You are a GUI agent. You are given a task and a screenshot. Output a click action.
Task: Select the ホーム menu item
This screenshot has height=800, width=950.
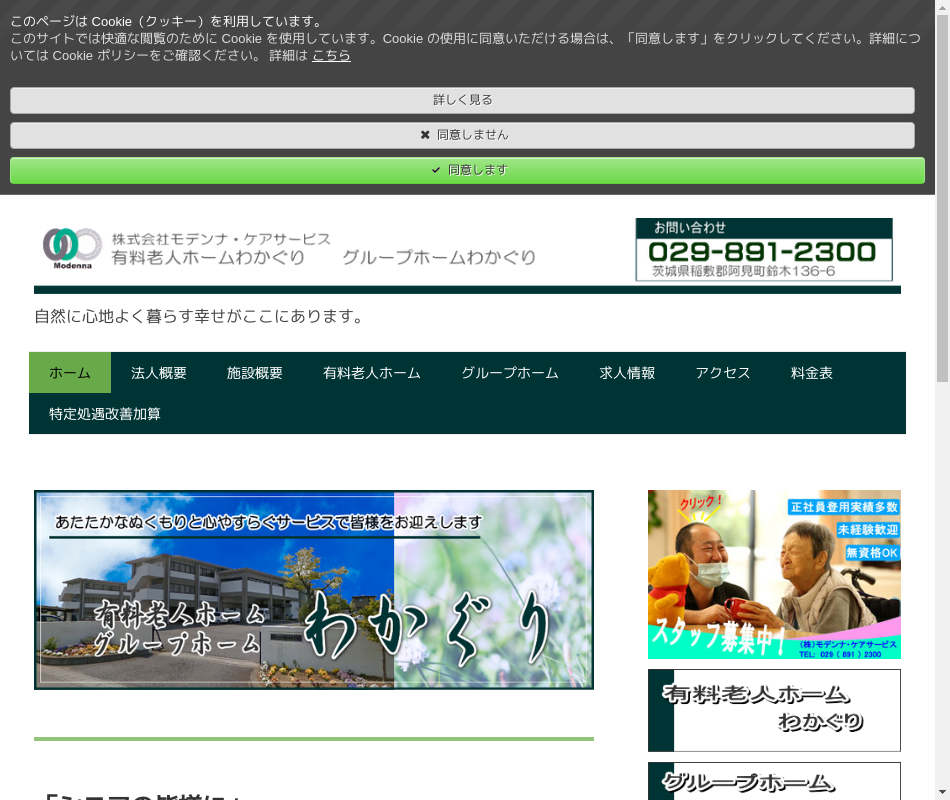(70, 373)
